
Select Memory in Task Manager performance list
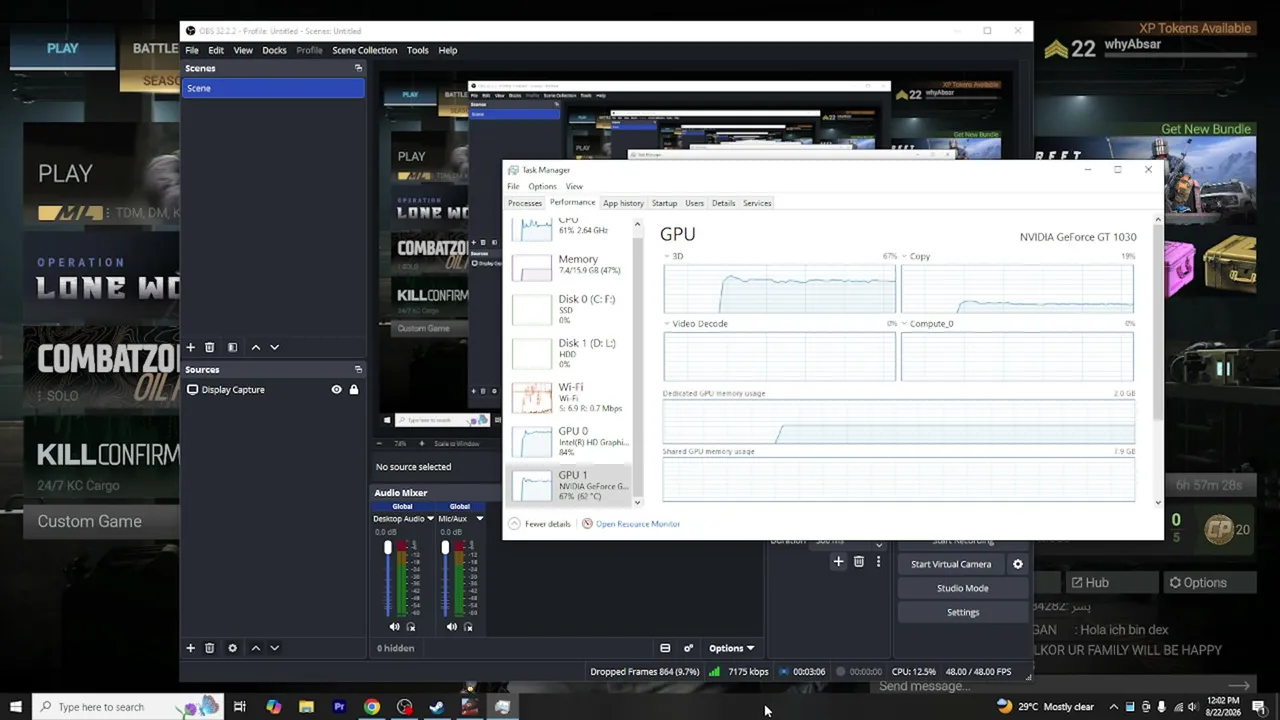coord(573,265)
